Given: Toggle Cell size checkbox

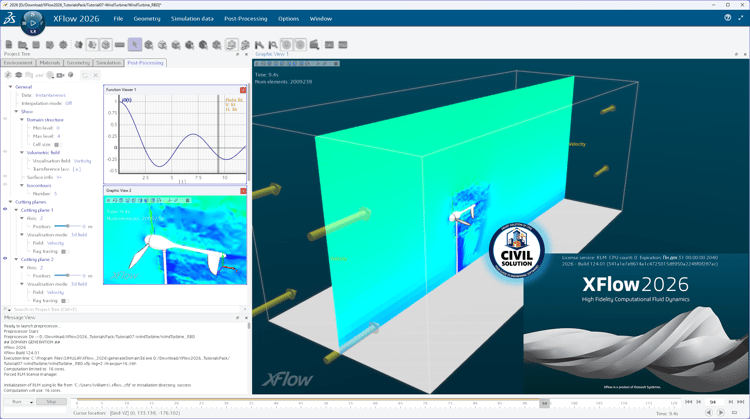Looking at the screenshot, I should pos(56,144).
